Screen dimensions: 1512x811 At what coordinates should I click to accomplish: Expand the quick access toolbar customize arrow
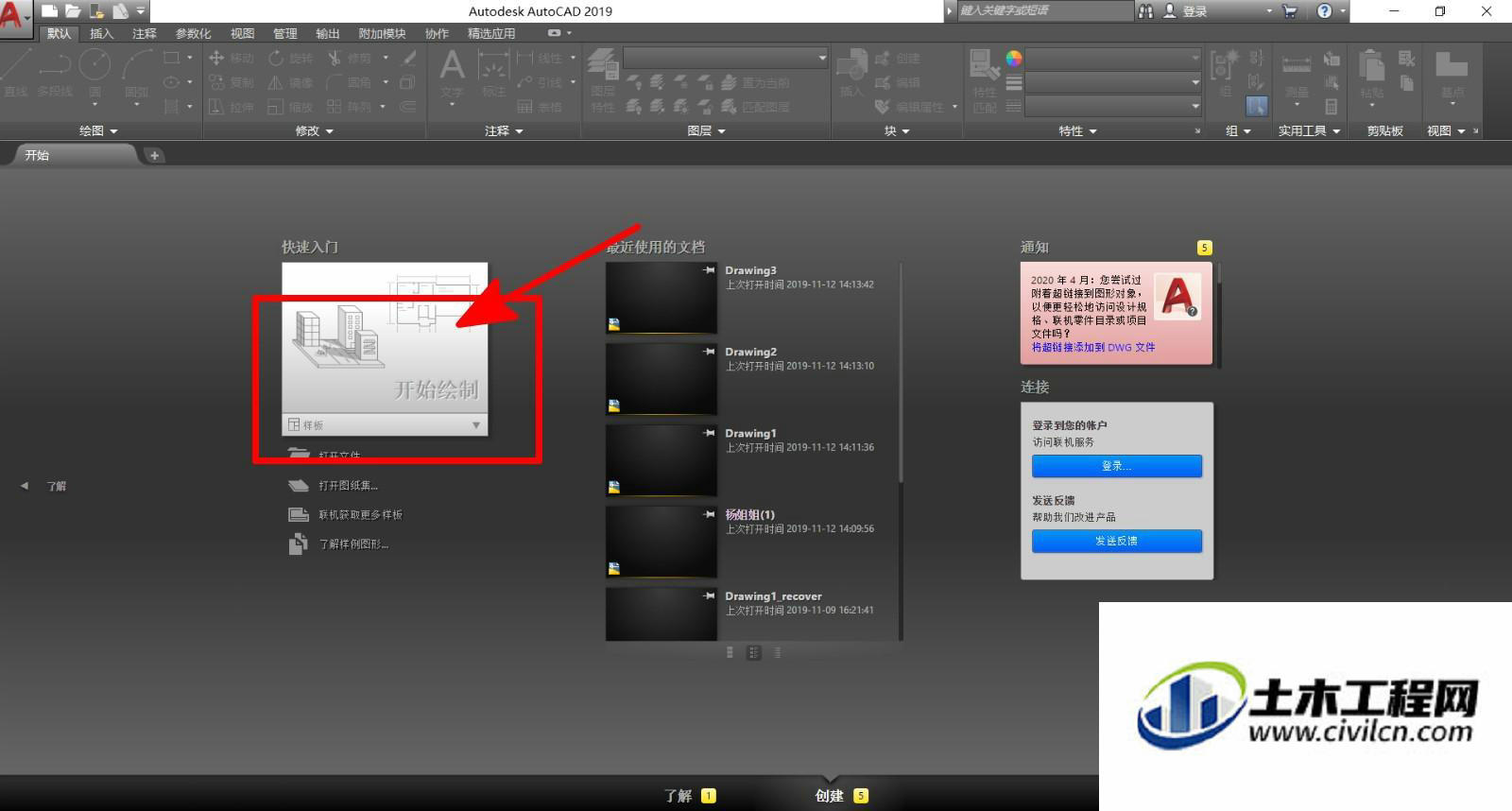point(140,11)
